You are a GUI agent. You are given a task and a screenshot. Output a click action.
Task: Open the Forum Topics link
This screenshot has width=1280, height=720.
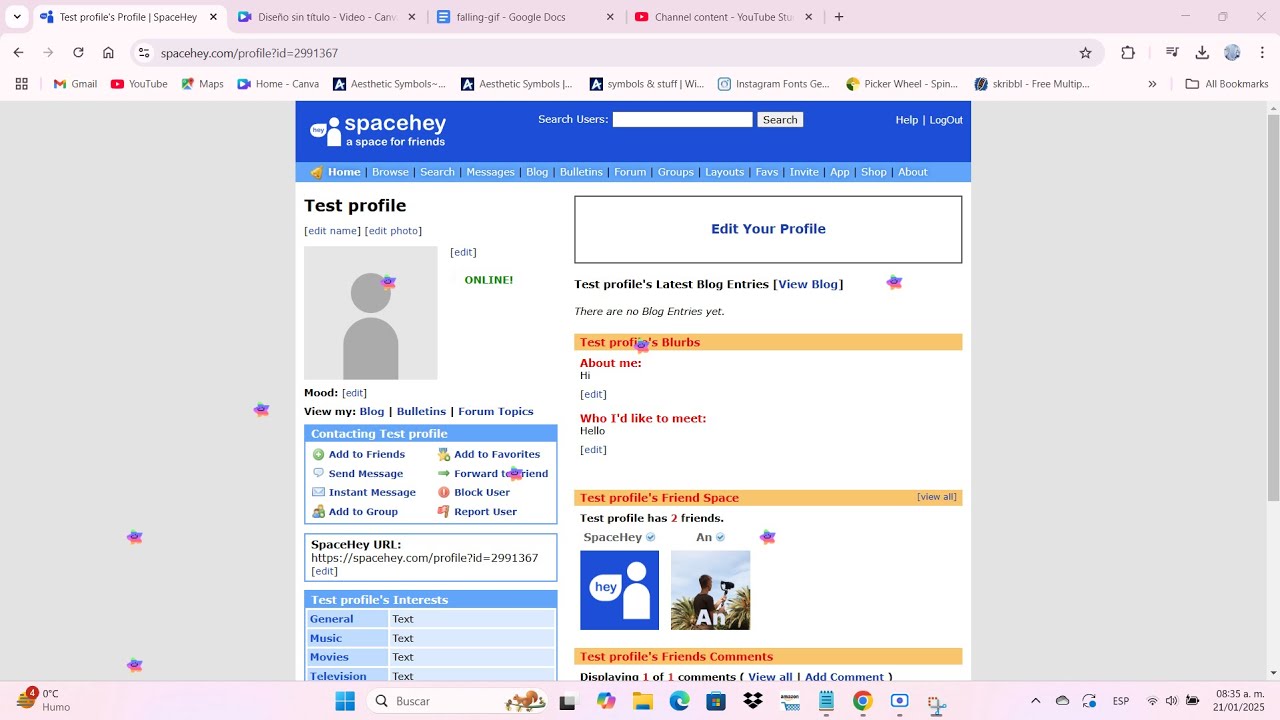(x=496, y=411)
